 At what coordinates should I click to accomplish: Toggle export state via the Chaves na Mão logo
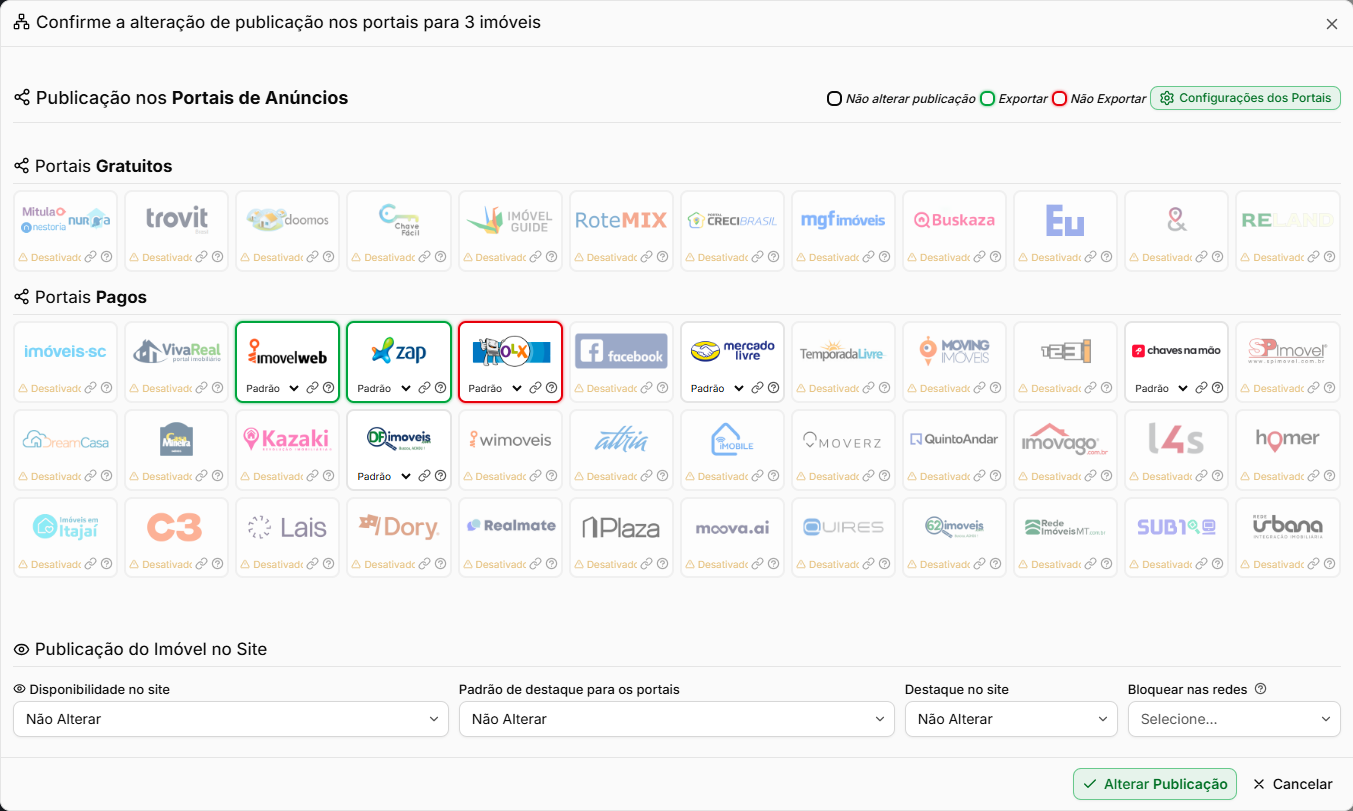(1177, 351)
